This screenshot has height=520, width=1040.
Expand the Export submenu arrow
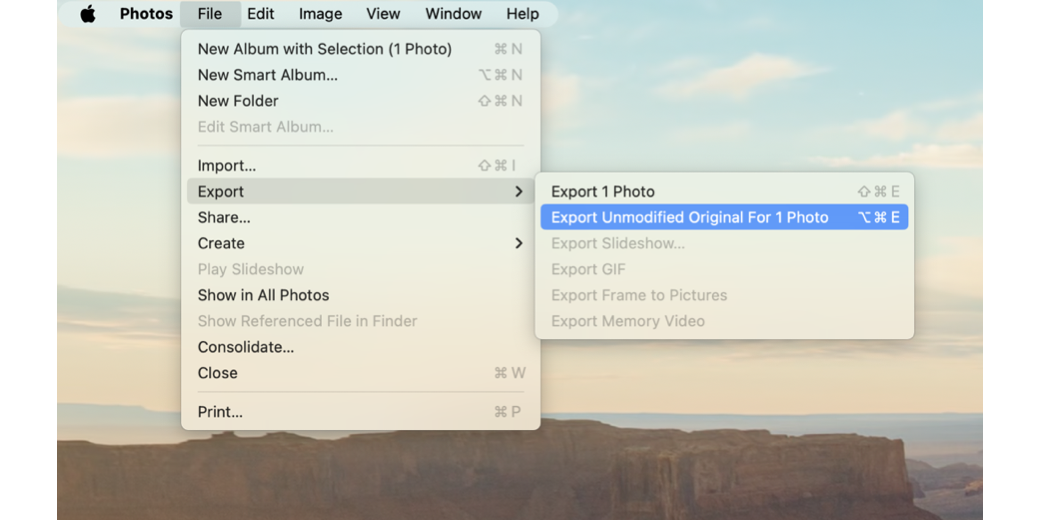(x=518, y=192)
